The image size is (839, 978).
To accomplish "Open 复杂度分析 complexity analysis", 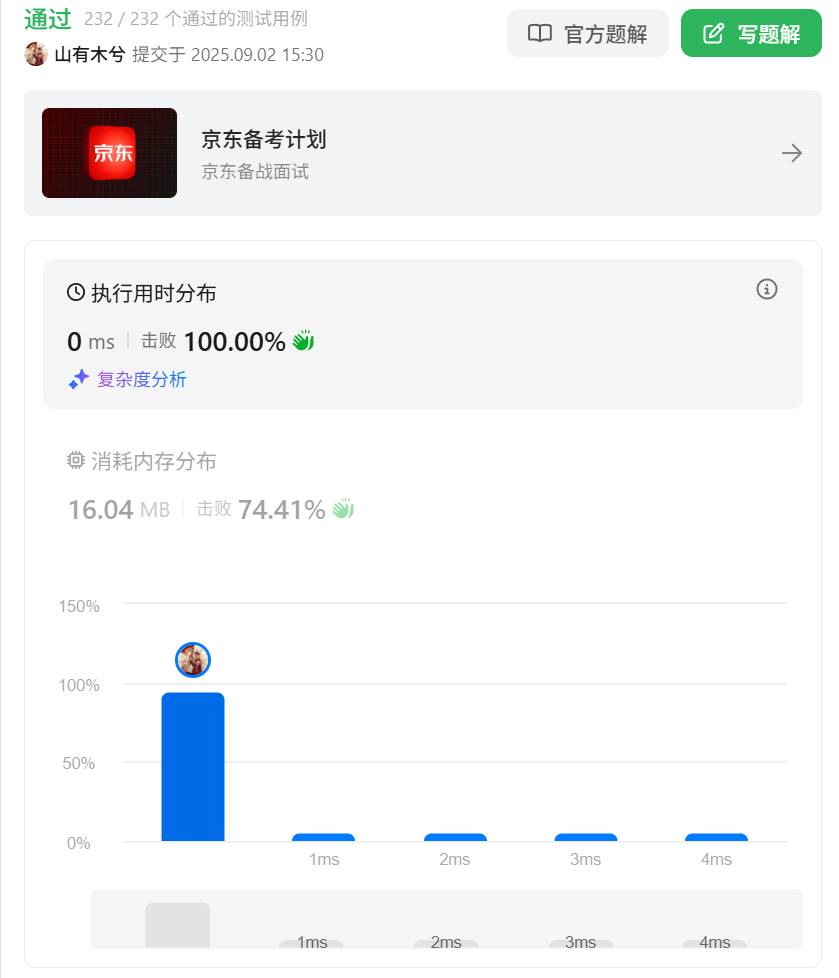I will point(142,379).
